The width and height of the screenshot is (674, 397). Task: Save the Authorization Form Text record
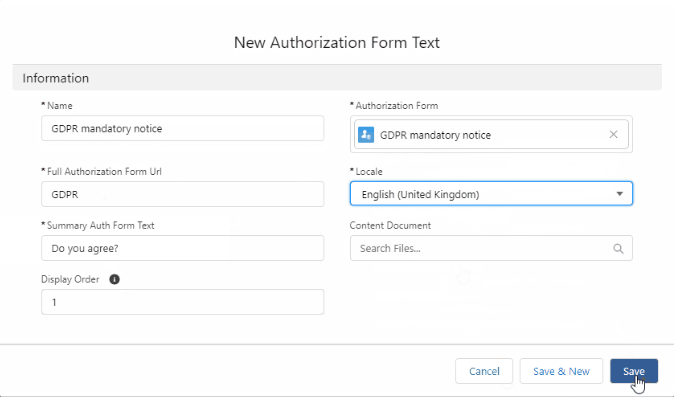tap(634, 371)
